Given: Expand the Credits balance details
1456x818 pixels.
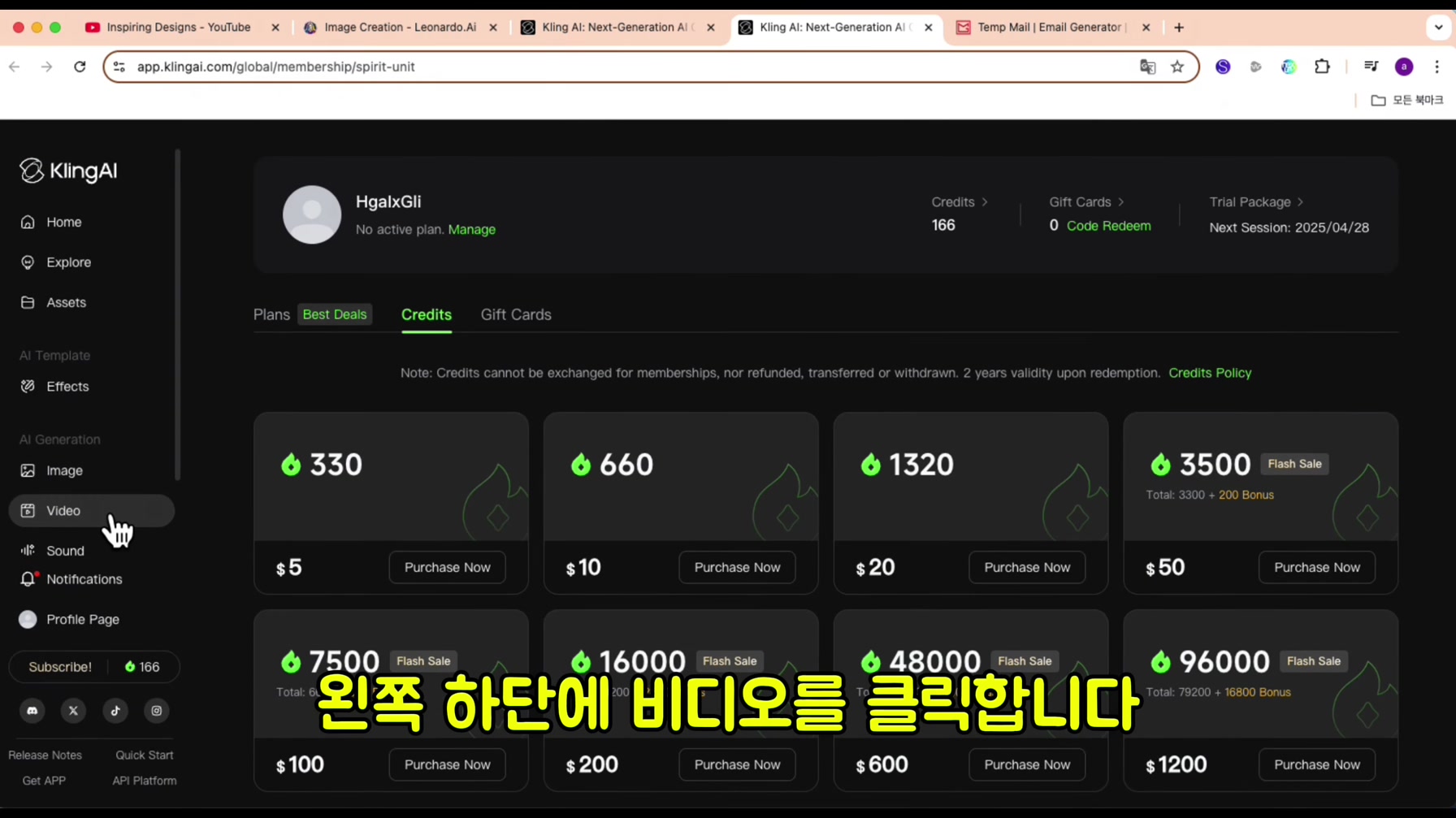Looking at the screenshot, I should click(x=960, y=201).
